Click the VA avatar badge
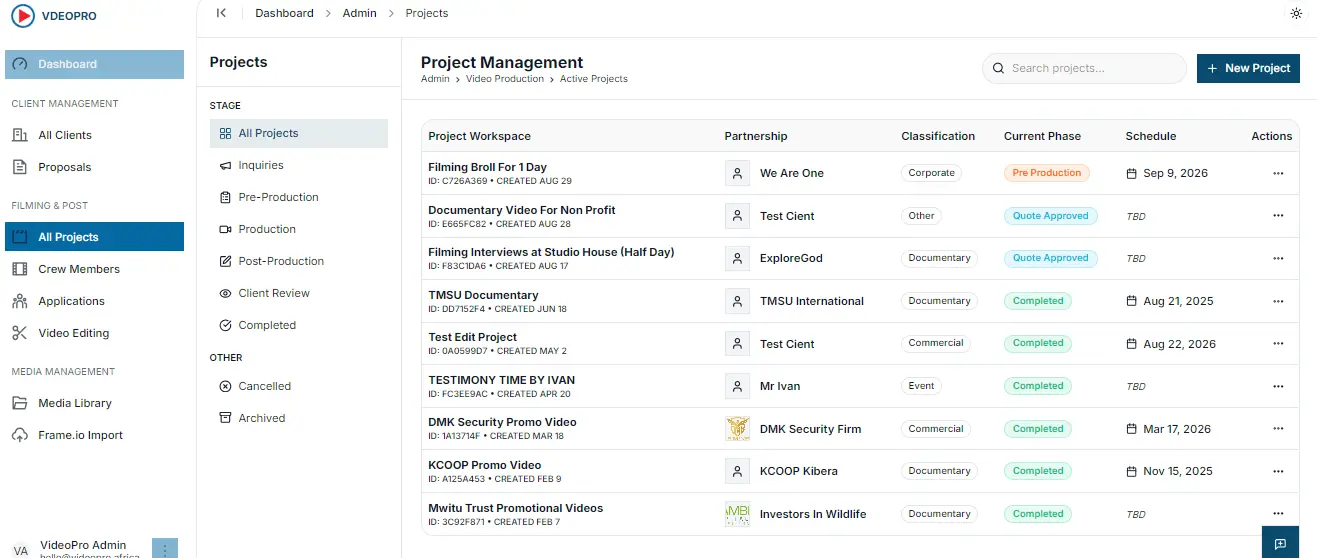Viewport: 1317px width, 558px height. (x=21, y=551)
